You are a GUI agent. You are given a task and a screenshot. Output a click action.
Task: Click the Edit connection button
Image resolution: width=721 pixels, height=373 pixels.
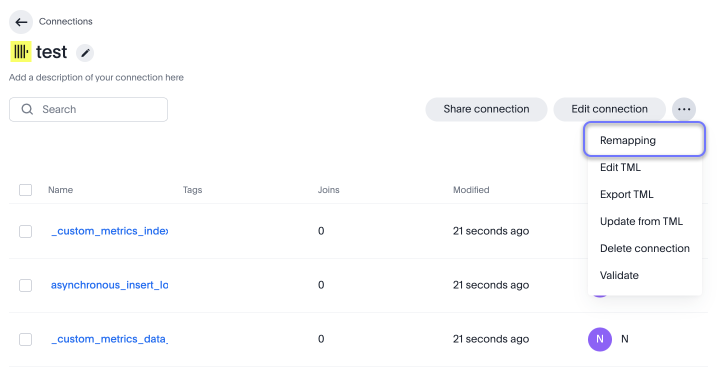609,109
